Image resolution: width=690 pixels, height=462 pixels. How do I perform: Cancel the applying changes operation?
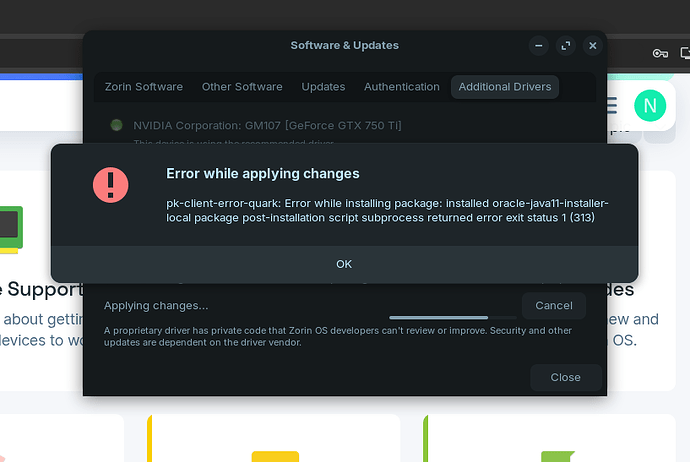point(553,305)
